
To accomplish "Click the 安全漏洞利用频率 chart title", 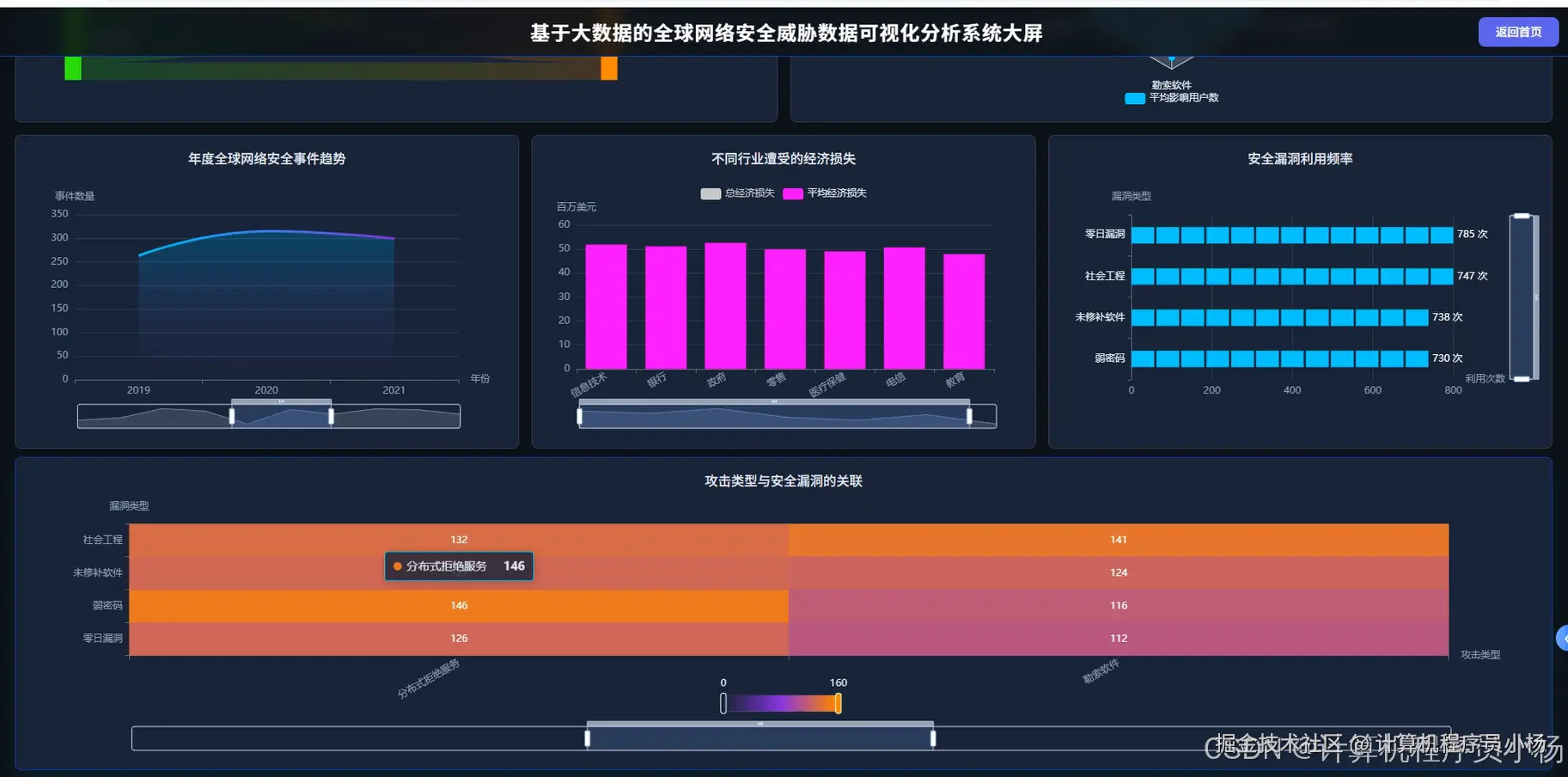I will [1300, 159].
